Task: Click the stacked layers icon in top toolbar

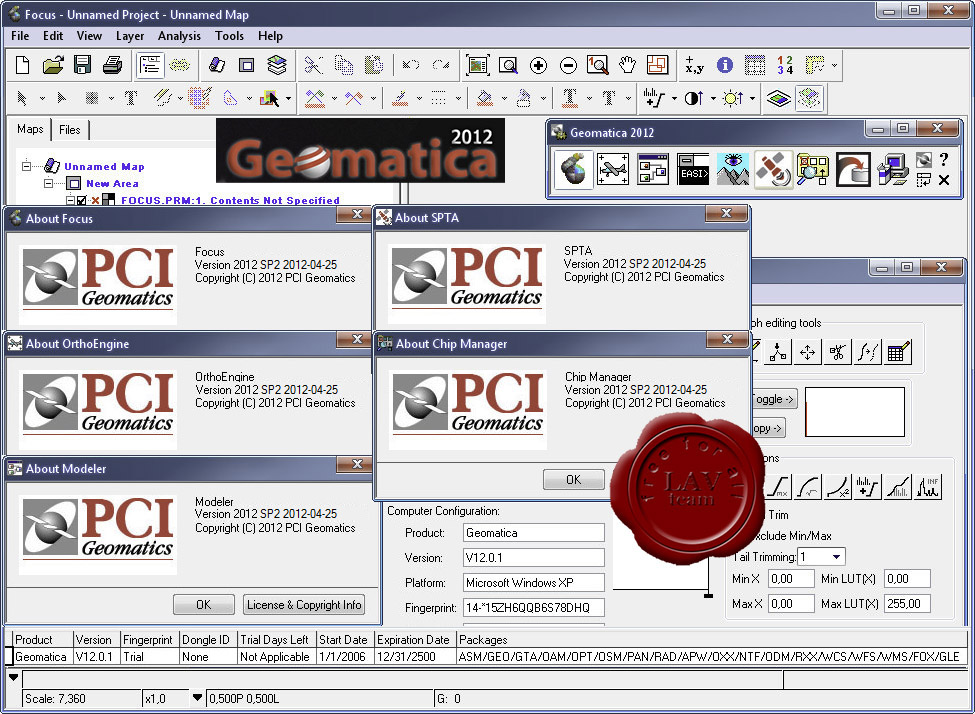Action: (277, 65)
